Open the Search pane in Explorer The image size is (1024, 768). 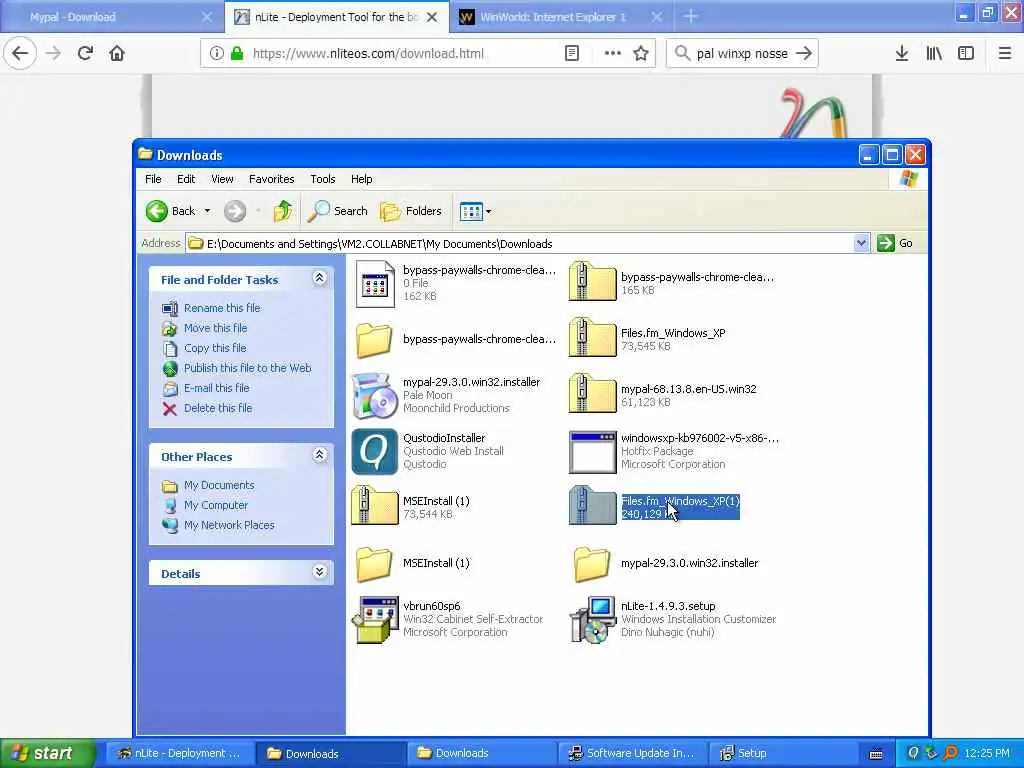[338, 211]
